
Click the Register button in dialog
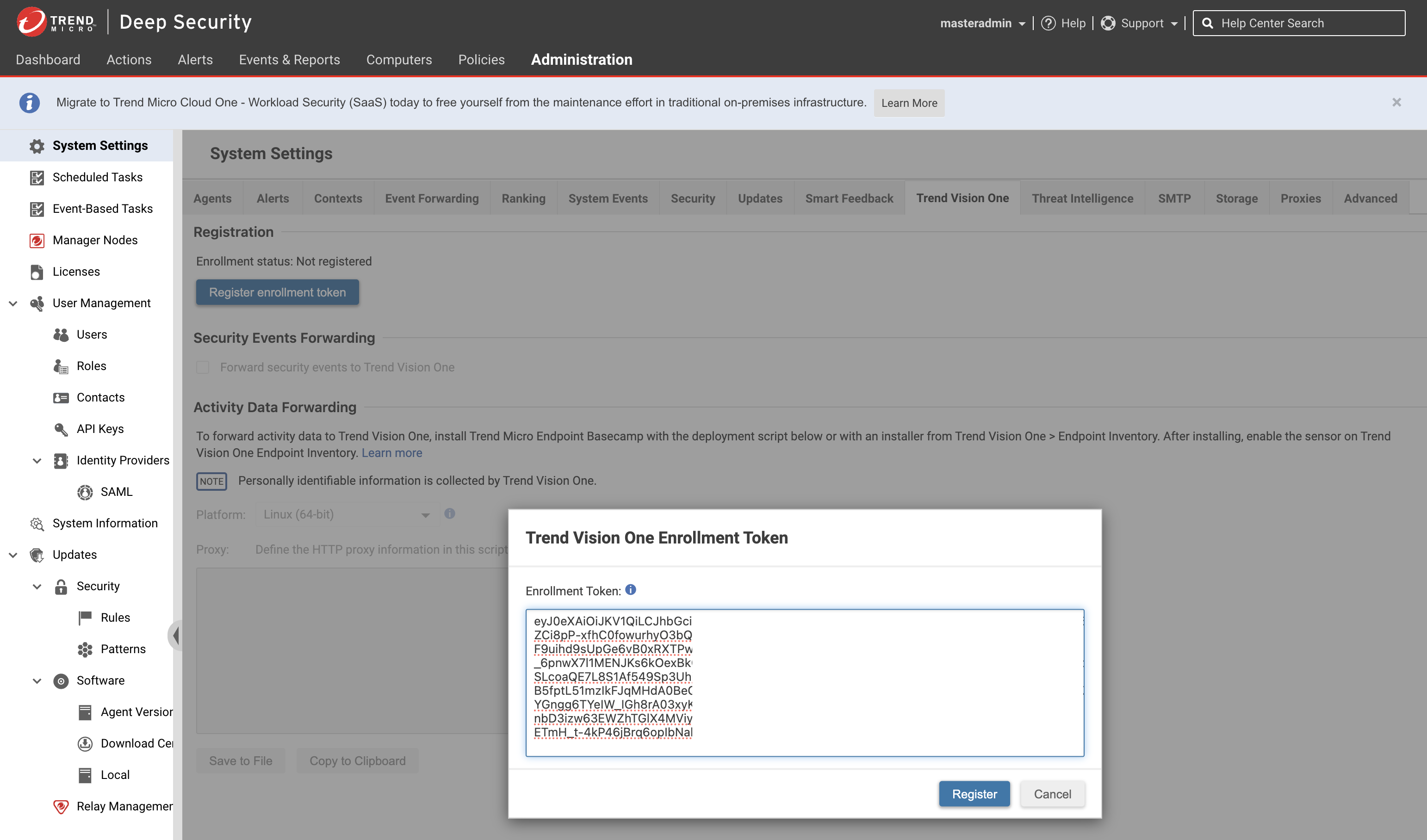tap(974, 794)
